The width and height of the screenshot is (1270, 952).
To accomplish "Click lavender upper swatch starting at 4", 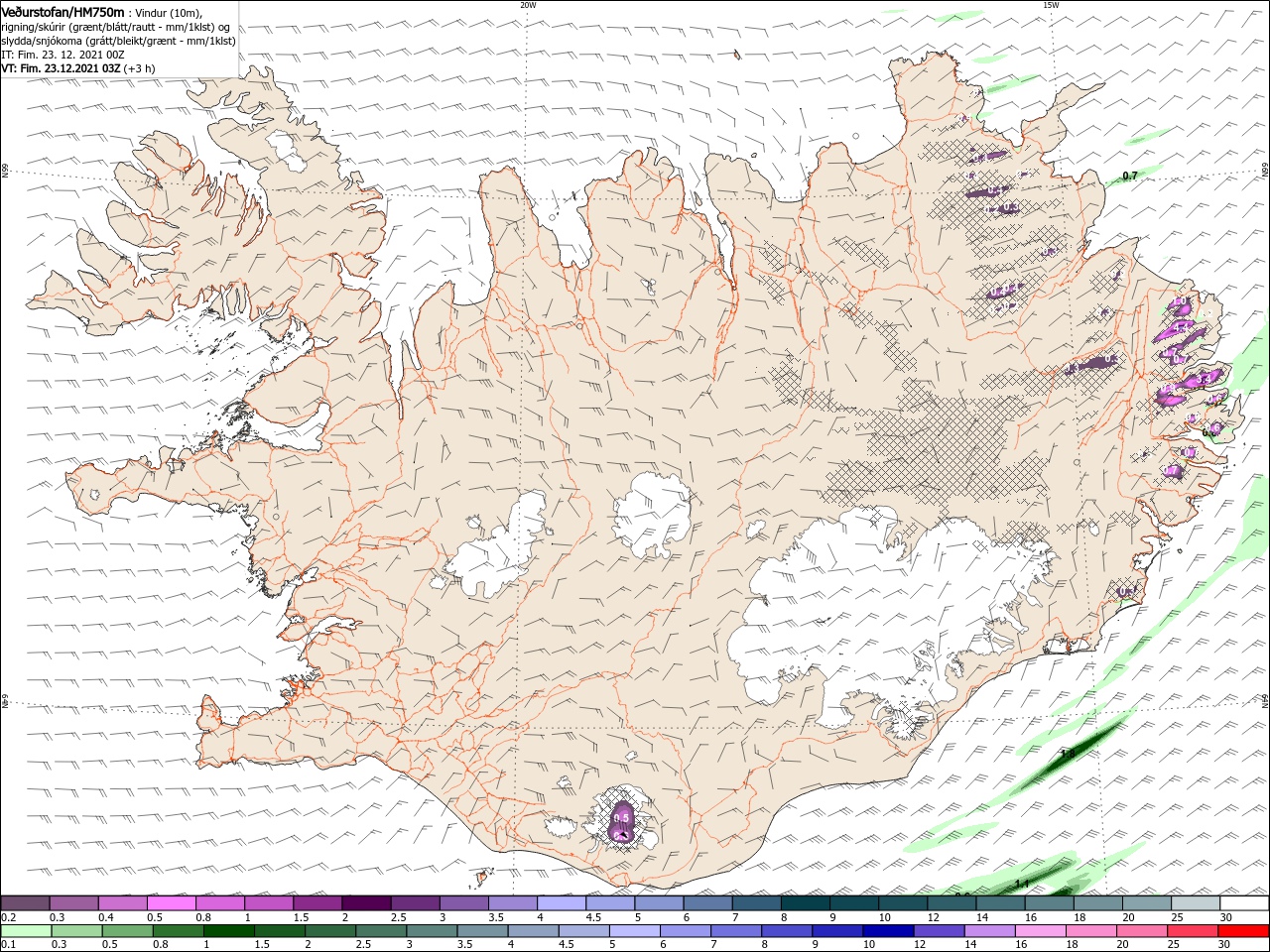I will [562, 902].
